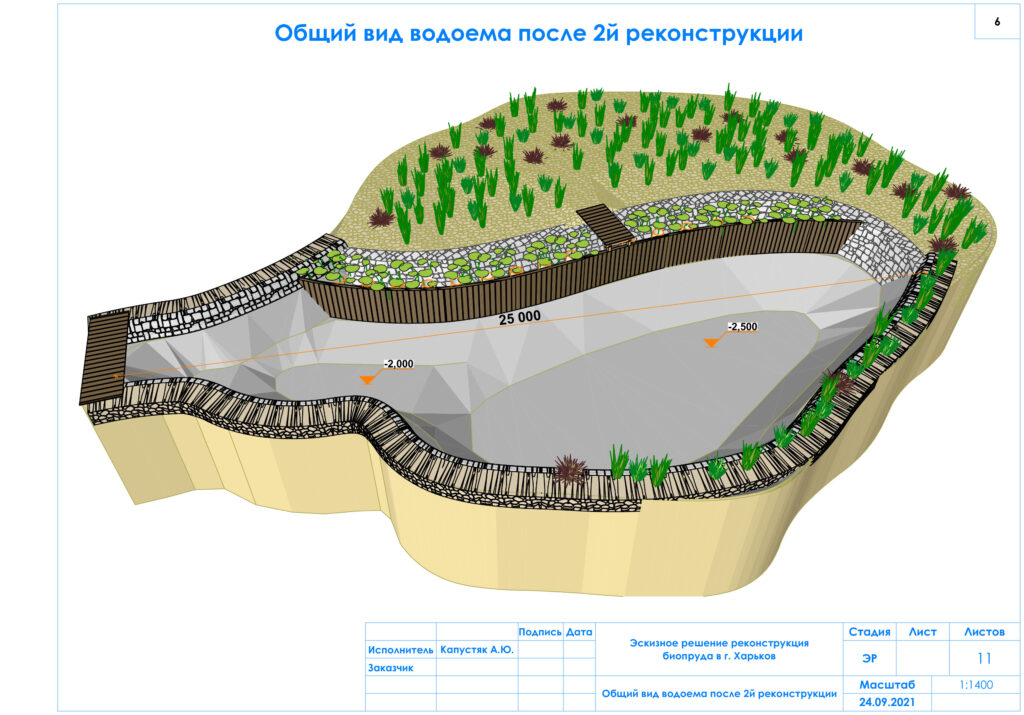Click the 'Лист' header cell

(x=922, y=632)
